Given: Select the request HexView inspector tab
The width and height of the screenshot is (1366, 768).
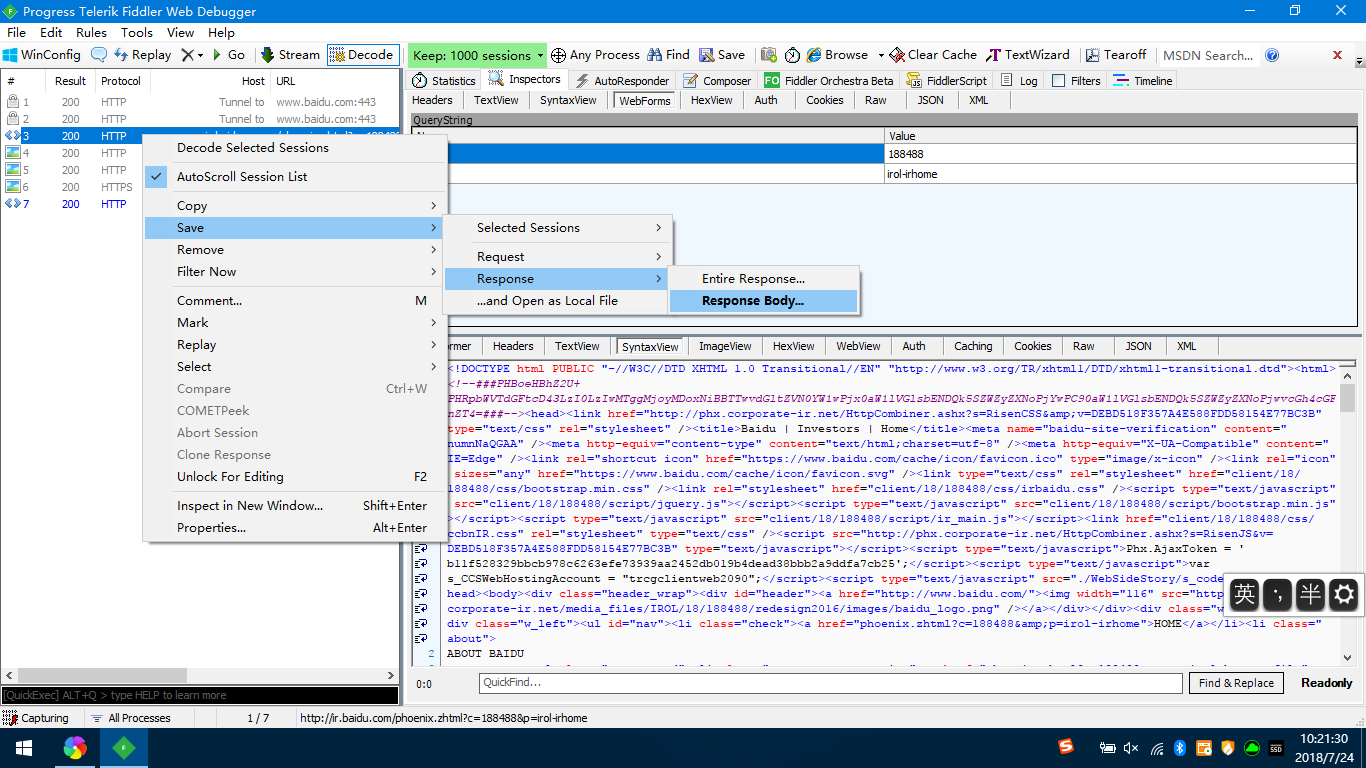Looking at the screenshot, I should click(711, 100).
